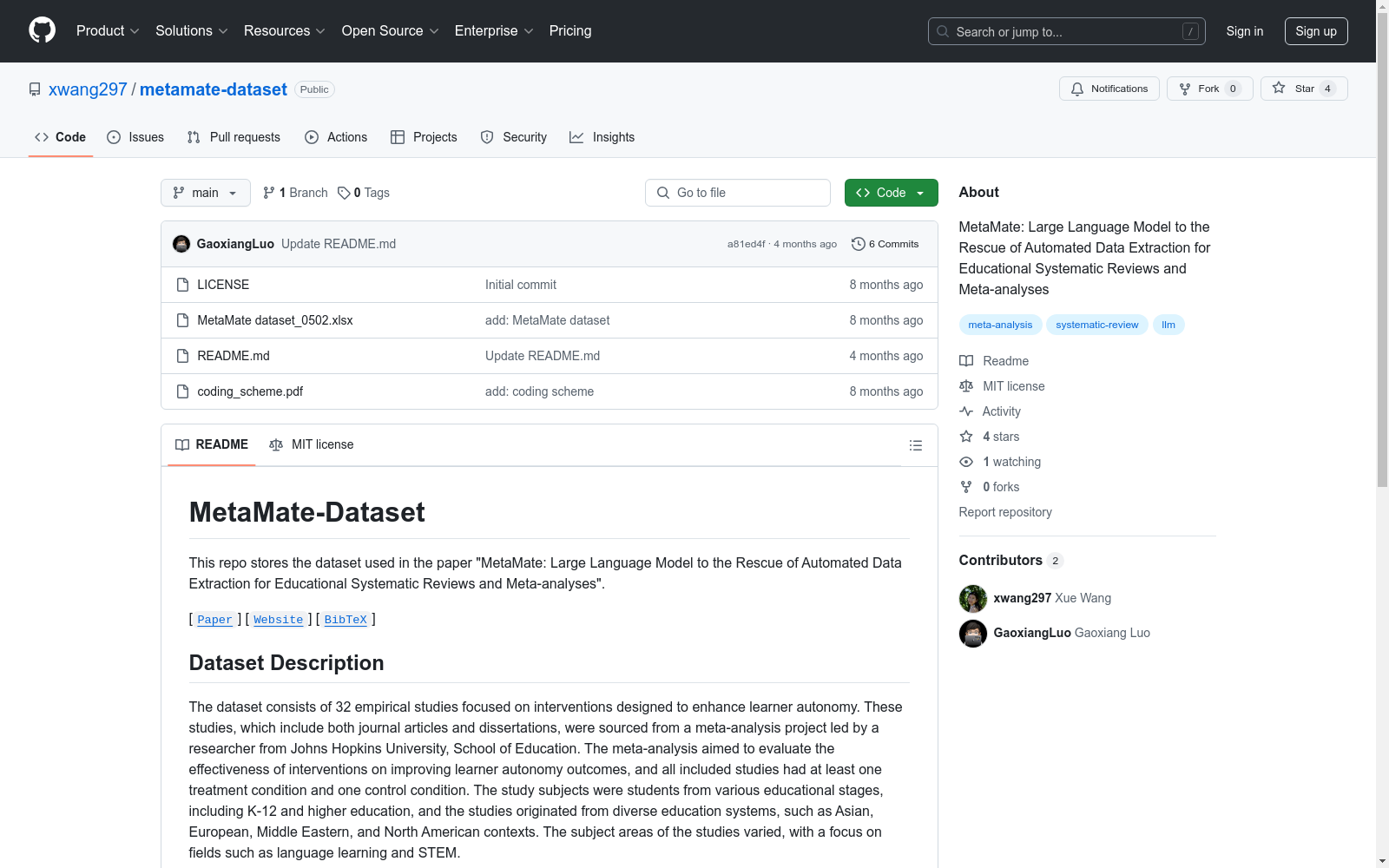Image resolution: width=1389 pixels, height=868 pixels.
Task: Open the GaoxiangLuo commit author link
Action: pyautogui.click(x=235, y=244)
